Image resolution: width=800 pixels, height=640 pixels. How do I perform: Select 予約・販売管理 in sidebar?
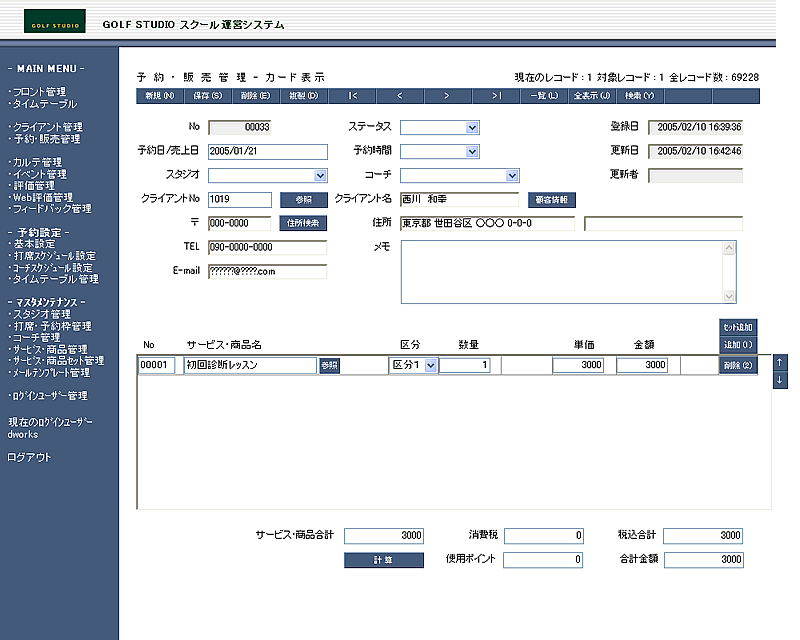(46, 139)
